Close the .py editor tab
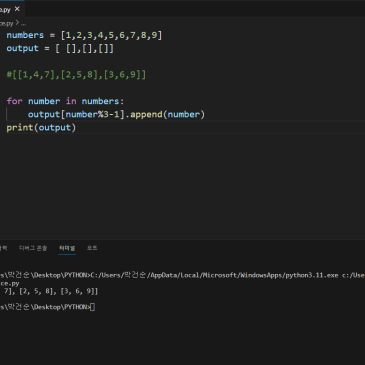Image resolution: width=365 pixels, height=365 pixels. [x=17, y=9]
